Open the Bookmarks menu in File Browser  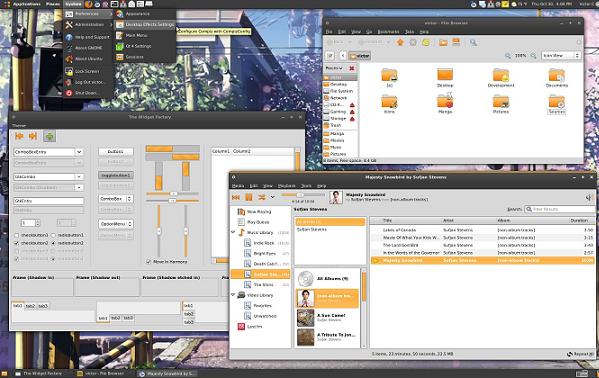click(388, 31)
